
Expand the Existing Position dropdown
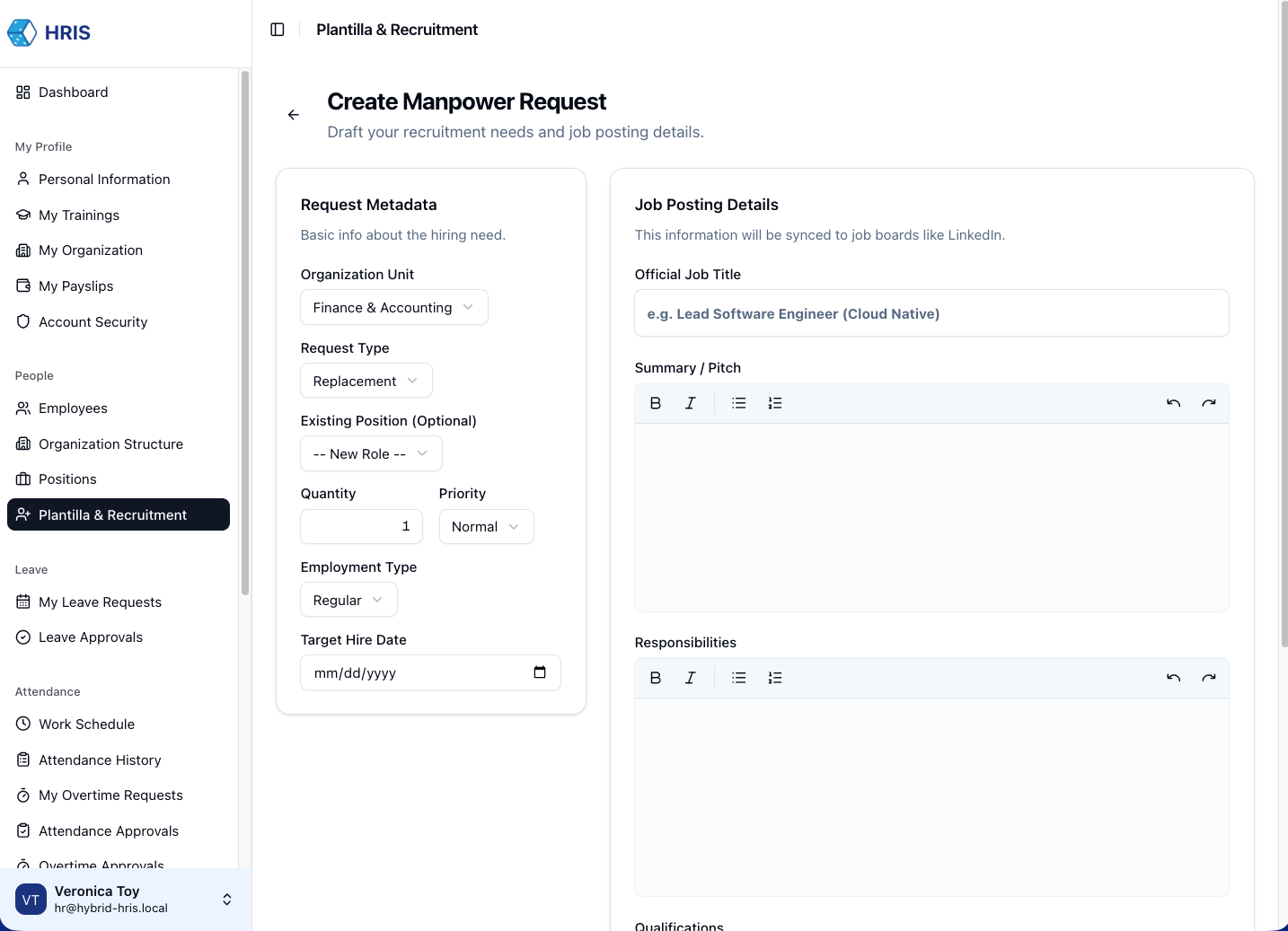[x=371, y=453]
